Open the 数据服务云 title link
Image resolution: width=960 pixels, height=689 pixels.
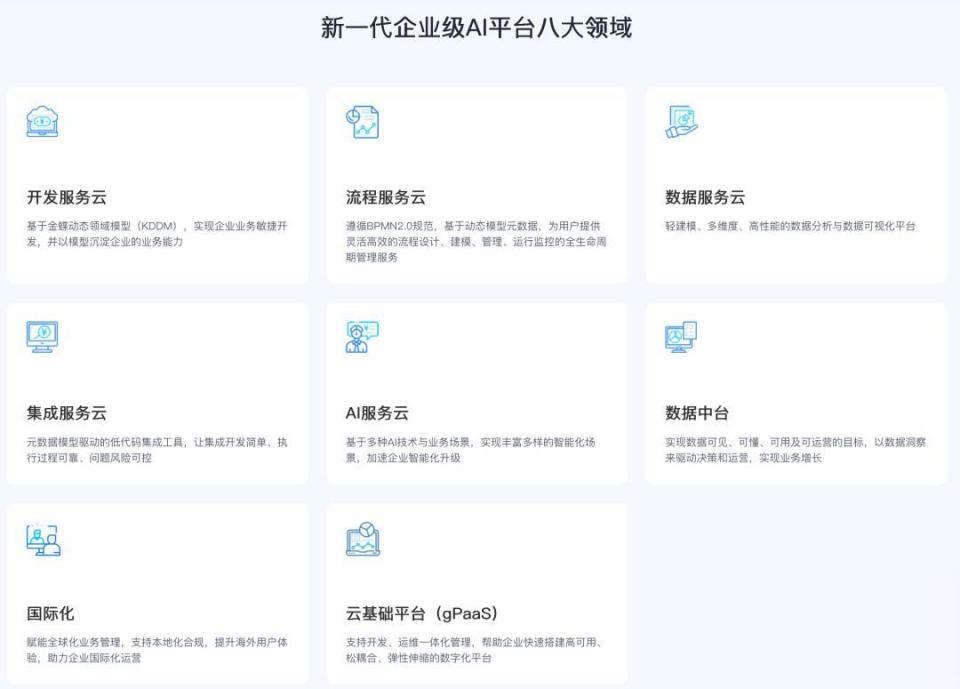[x=705, y=197]
